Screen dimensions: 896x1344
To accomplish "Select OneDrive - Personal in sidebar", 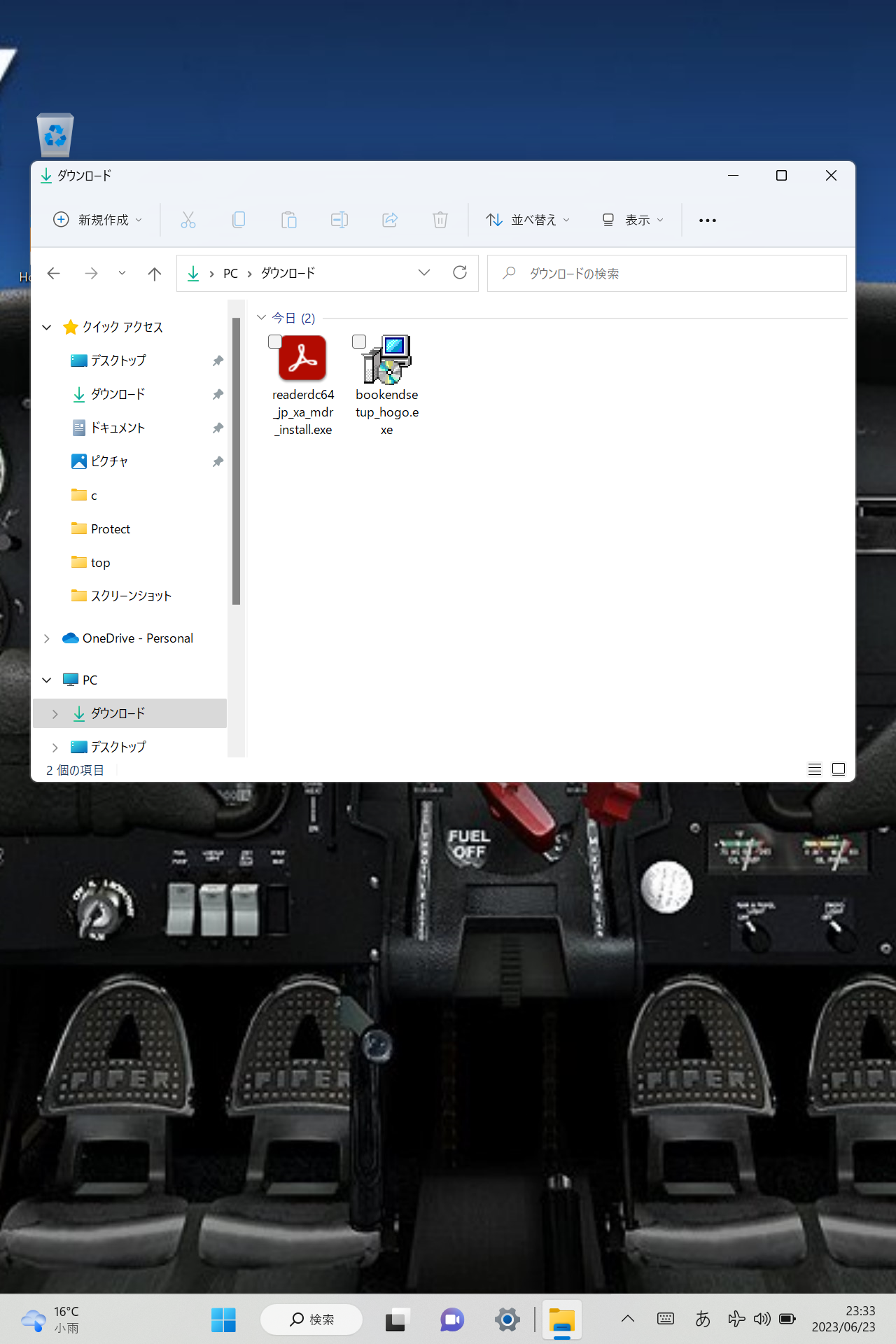I will [x=137, y=638].
